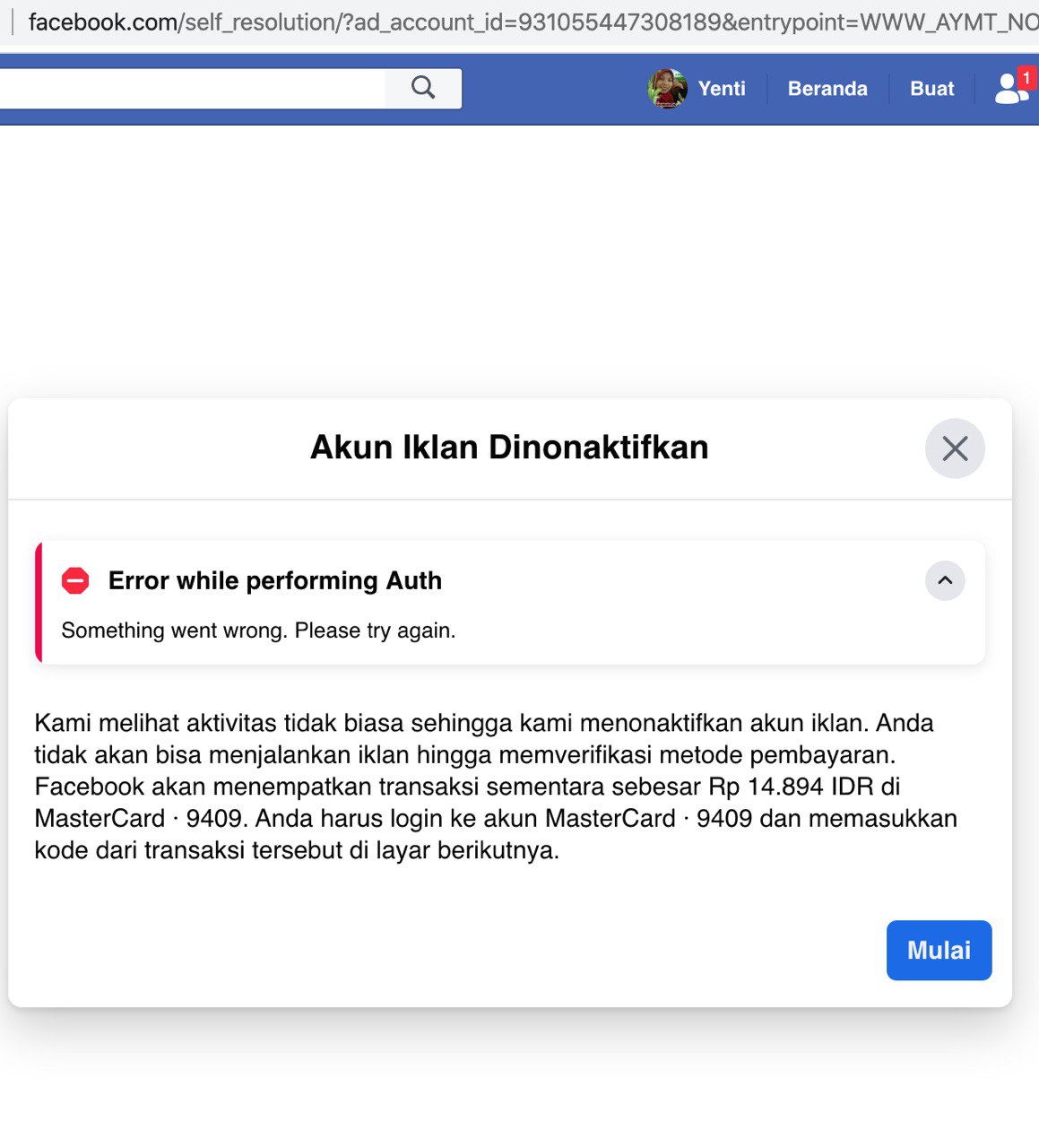The width and height of the screenshot is (1039, 1148).
Task: Click the search magnifier icon
Action: (x=423, y=88)
